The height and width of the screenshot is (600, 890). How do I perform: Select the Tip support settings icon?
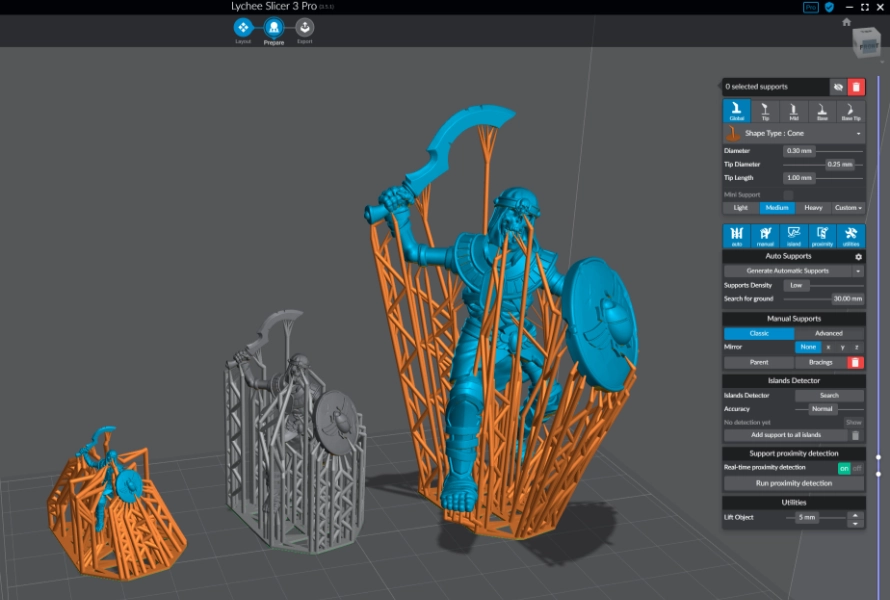coord(765,111)
